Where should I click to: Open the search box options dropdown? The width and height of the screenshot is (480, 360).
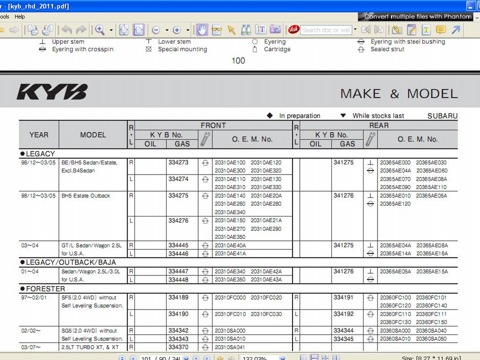[x=355, y=30]
